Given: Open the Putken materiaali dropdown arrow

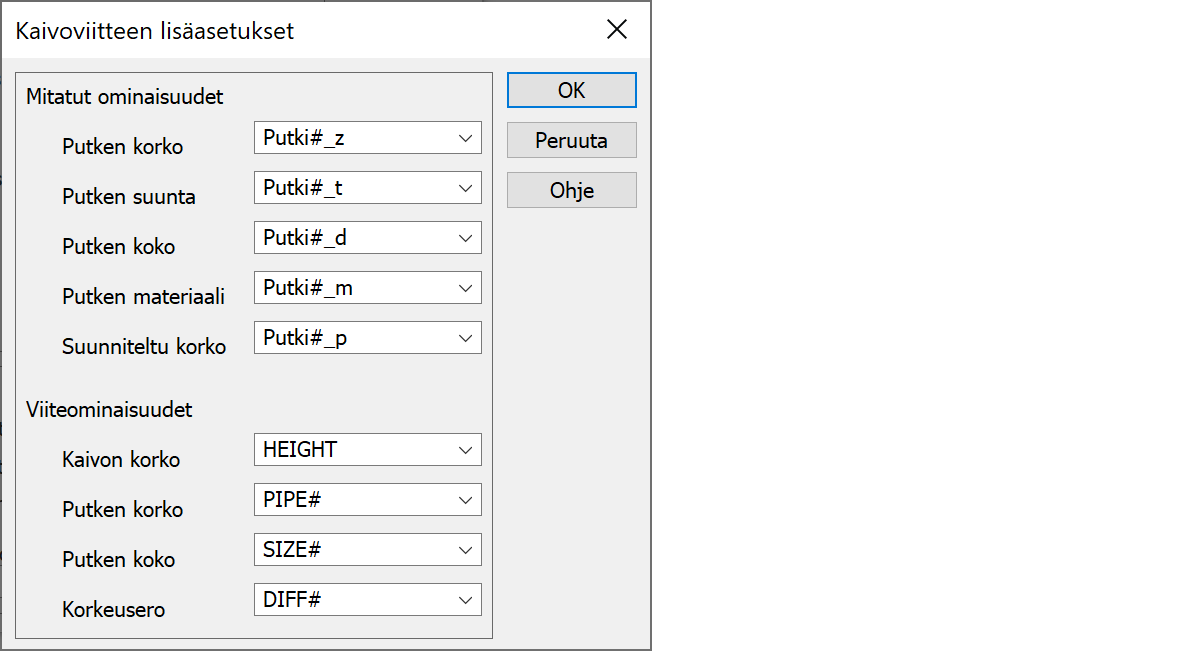Looking at the screenshot, I should 465,288.
